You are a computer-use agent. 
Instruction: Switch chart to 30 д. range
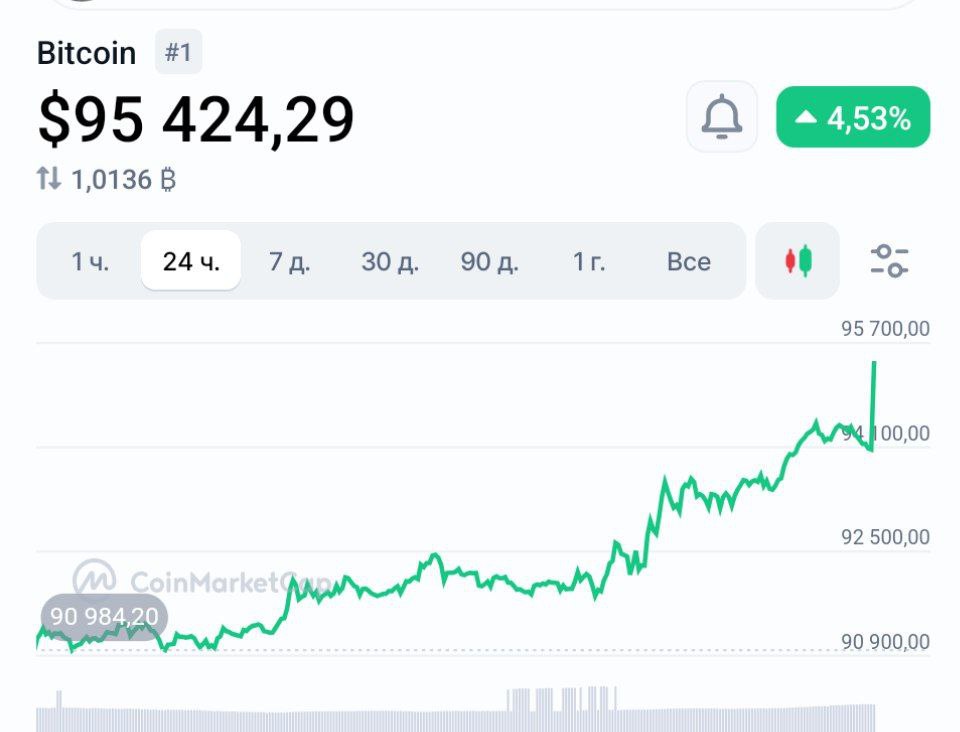(x=390, y=262)
